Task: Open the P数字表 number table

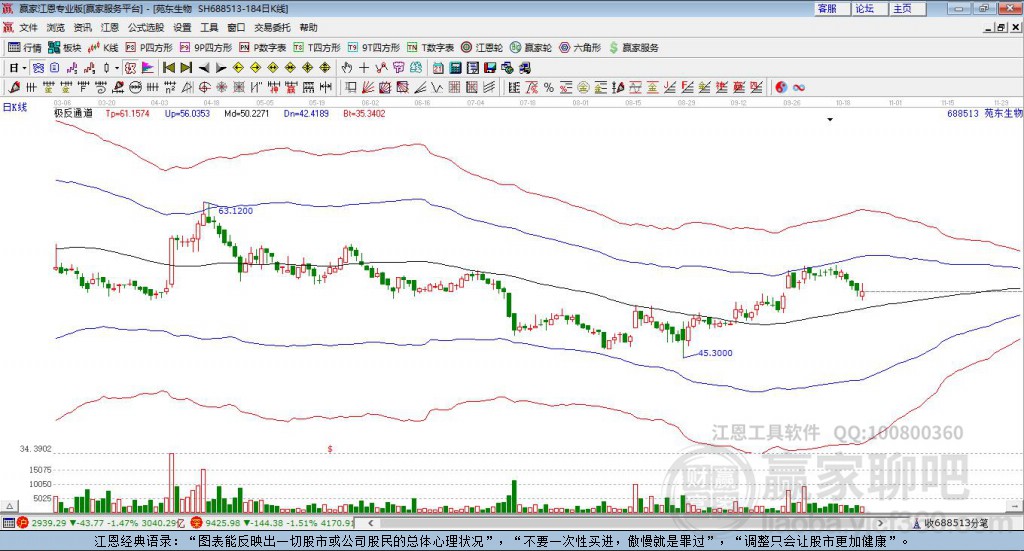Action: [263, 48]
